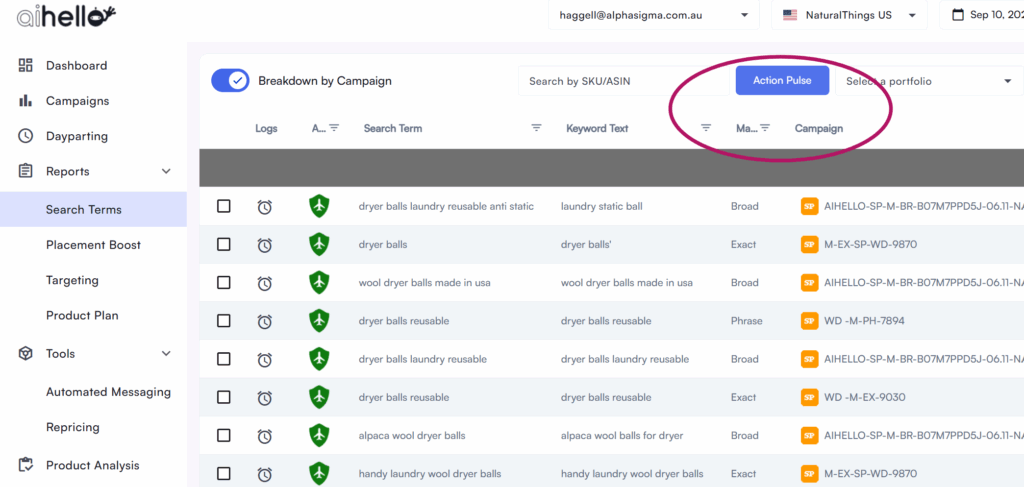Check the box for 'laundry static ball' row
1024x487 pixels.
[x=224, y=206]
